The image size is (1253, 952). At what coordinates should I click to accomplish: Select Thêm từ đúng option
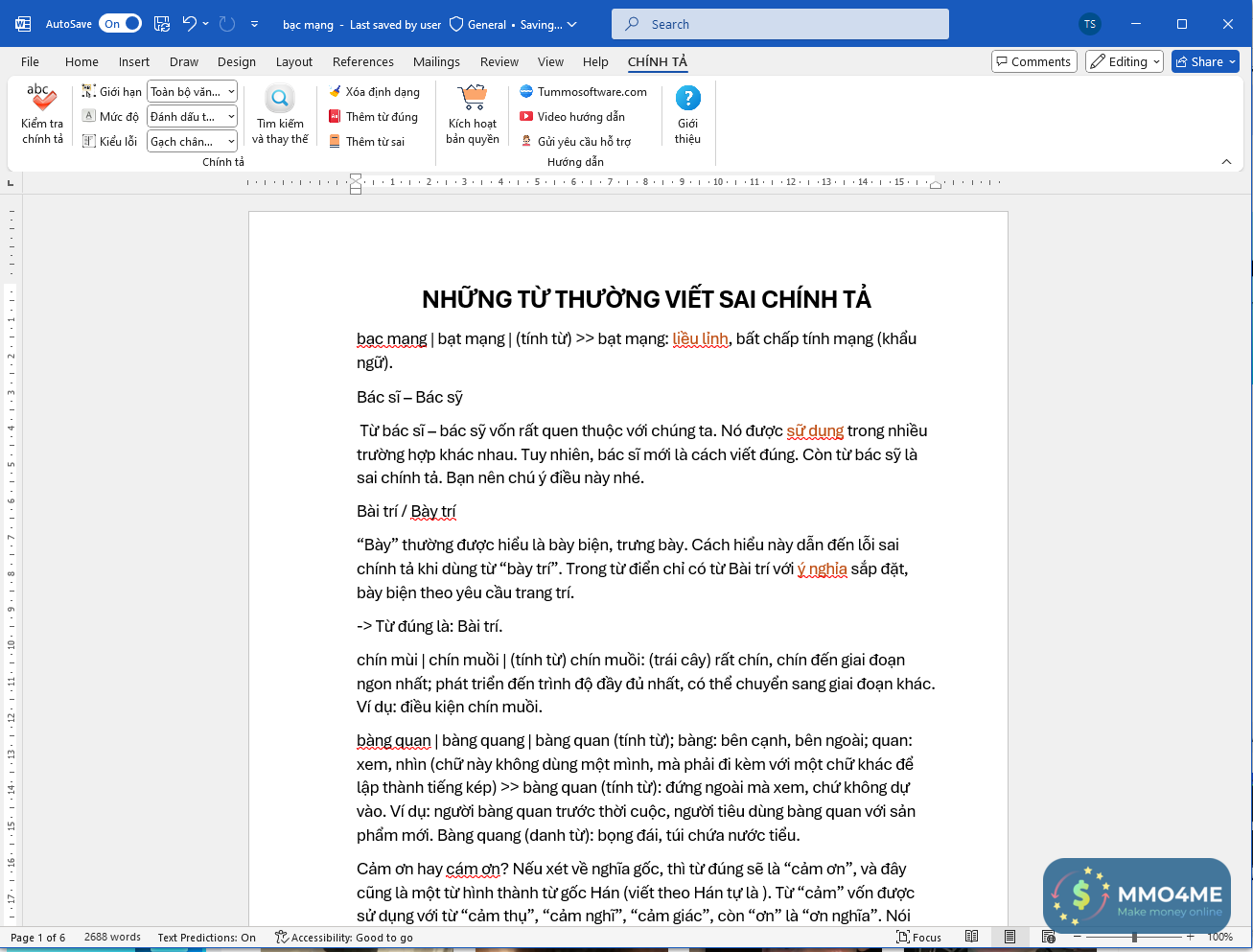[x=374, y=117]
